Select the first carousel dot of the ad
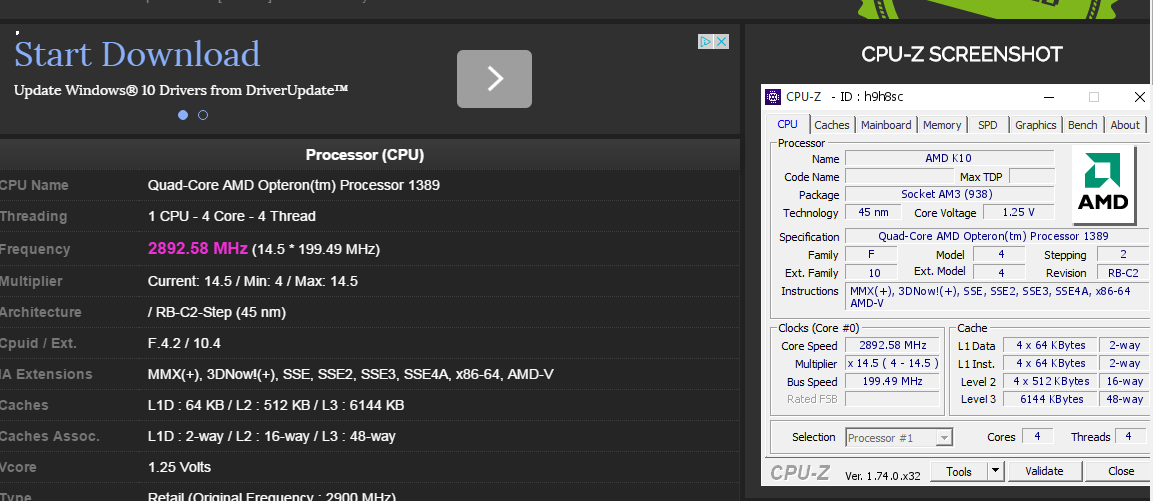This screenshot has height=501, width=1153. (183, 115)
